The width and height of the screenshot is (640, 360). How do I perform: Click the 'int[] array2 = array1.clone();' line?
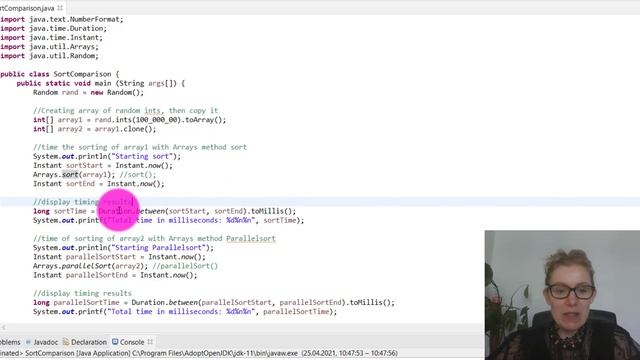(95, 129)
